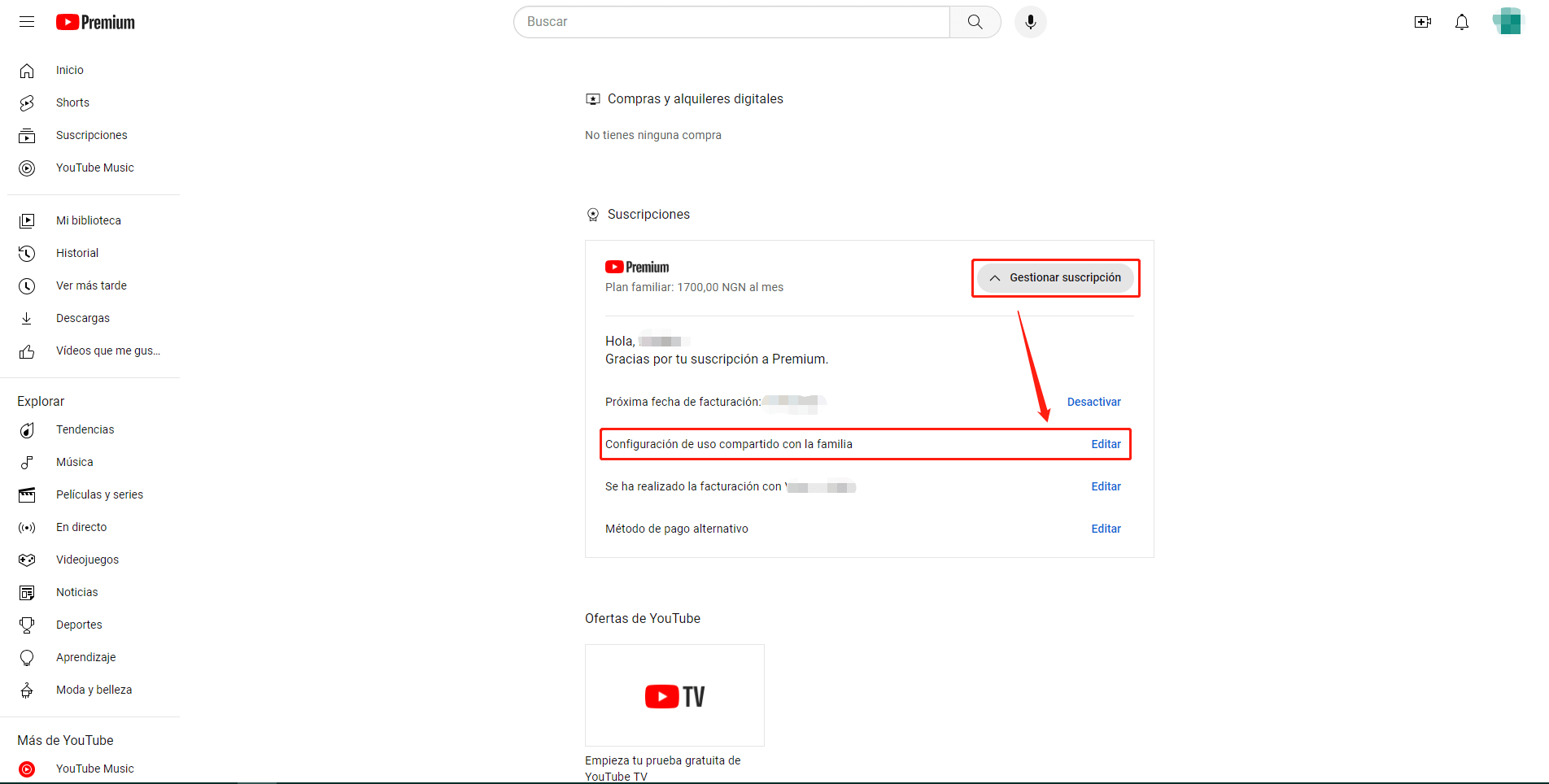Click the Shorts icon in sidebar
Image resolution: width=1549 pixels, height=784 pixels.
[x=27, y=102]
